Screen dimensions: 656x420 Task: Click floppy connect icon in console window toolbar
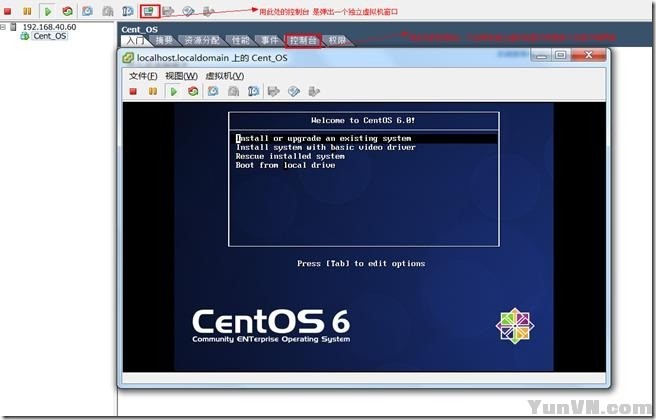pyautogui.click(x=273, y=91)
